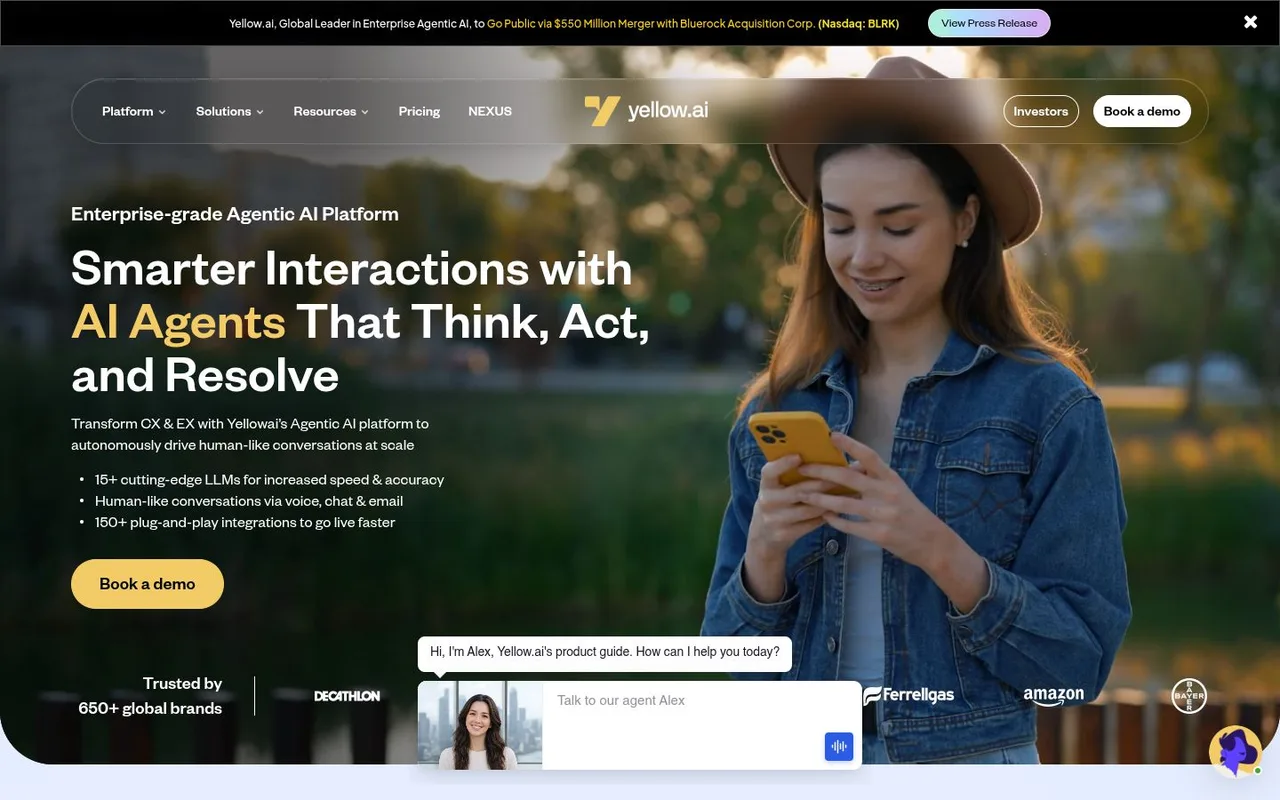Click the Decathlon logo
Image resolution: width=1280 pixels, height=800 pixels.
347,696
